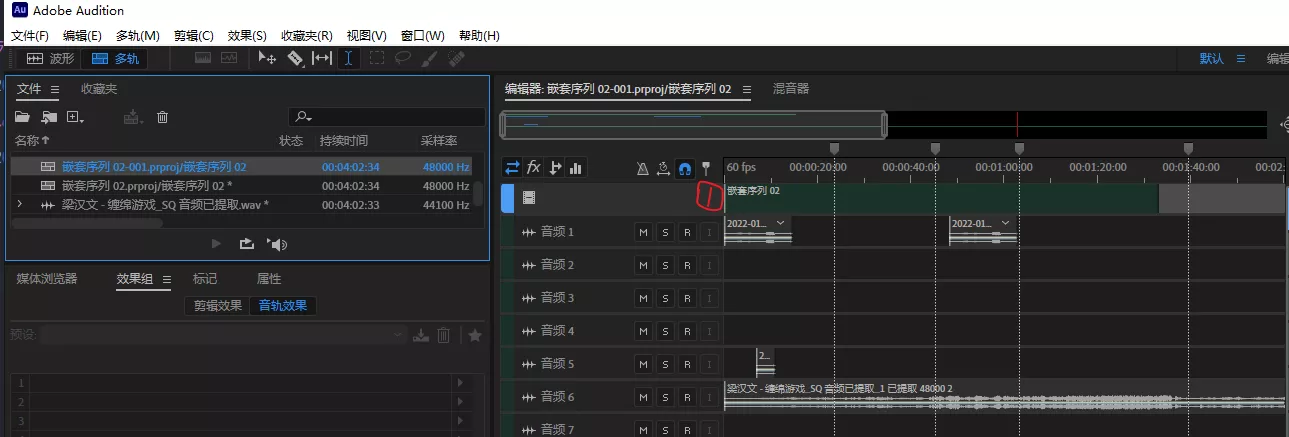Sort files by 持续时间 column header
The height and width of the screenshot is (437, 1289).
coord(343,141)
